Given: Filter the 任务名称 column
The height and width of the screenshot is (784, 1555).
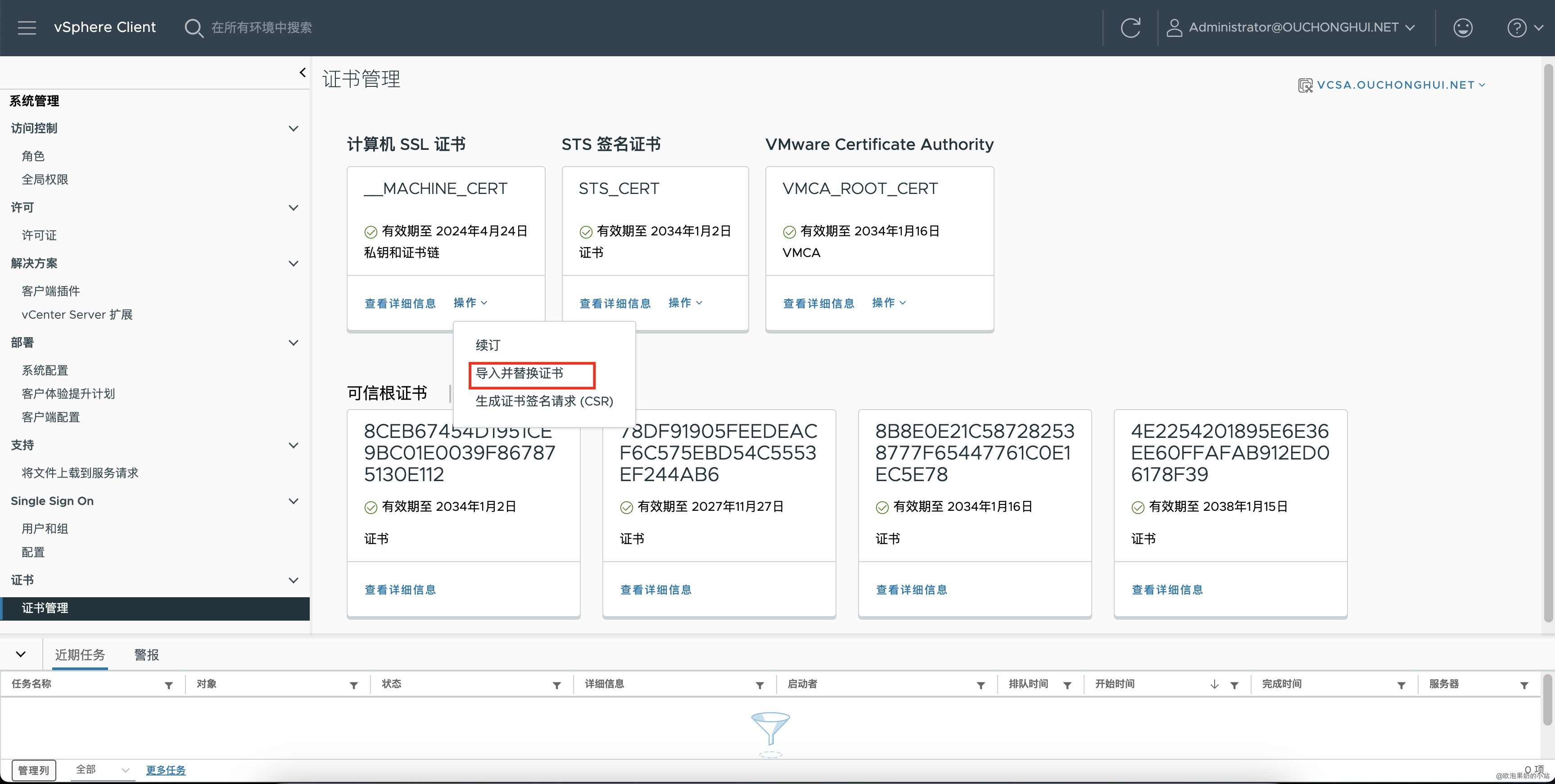Looking at the screenshot, I should tap(169, 685).
